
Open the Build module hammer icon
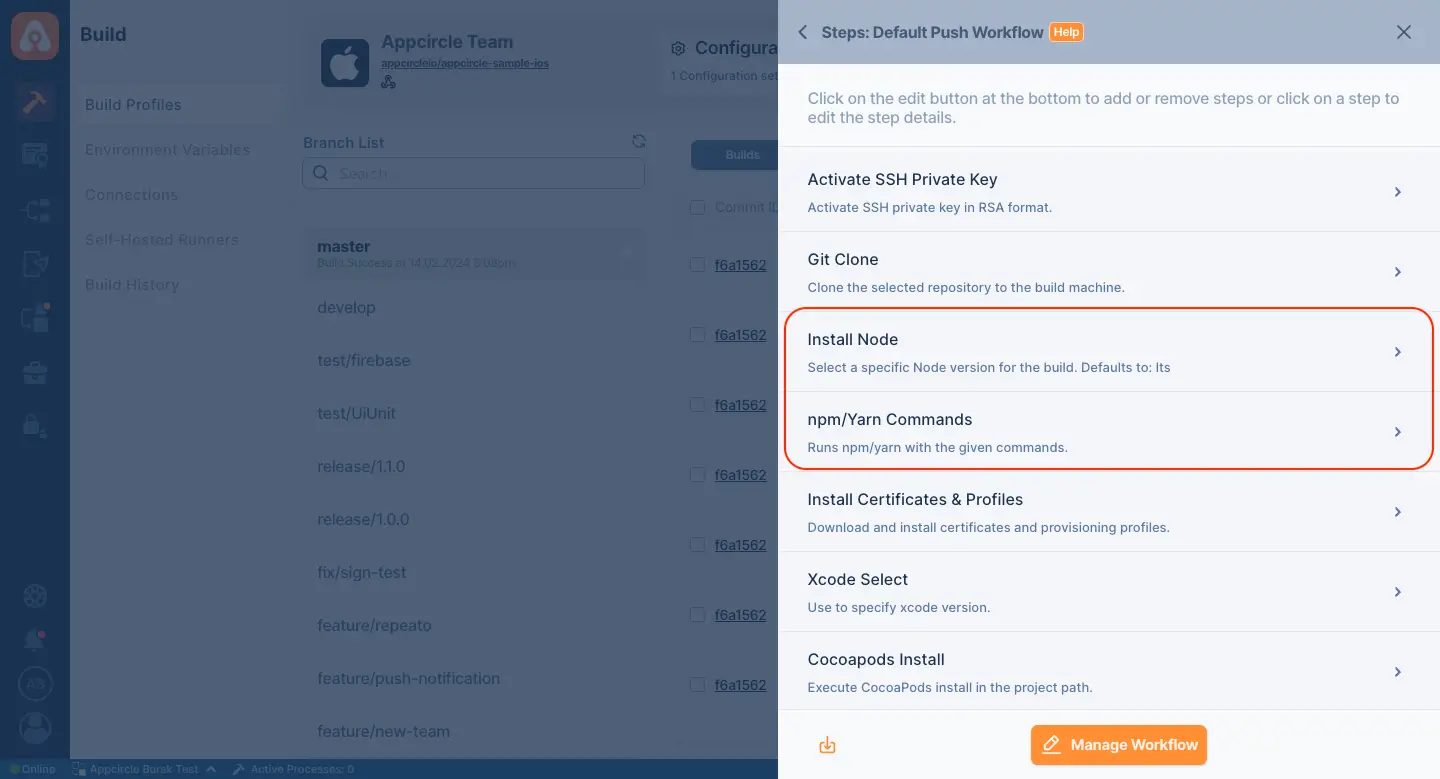pos(35,103)
